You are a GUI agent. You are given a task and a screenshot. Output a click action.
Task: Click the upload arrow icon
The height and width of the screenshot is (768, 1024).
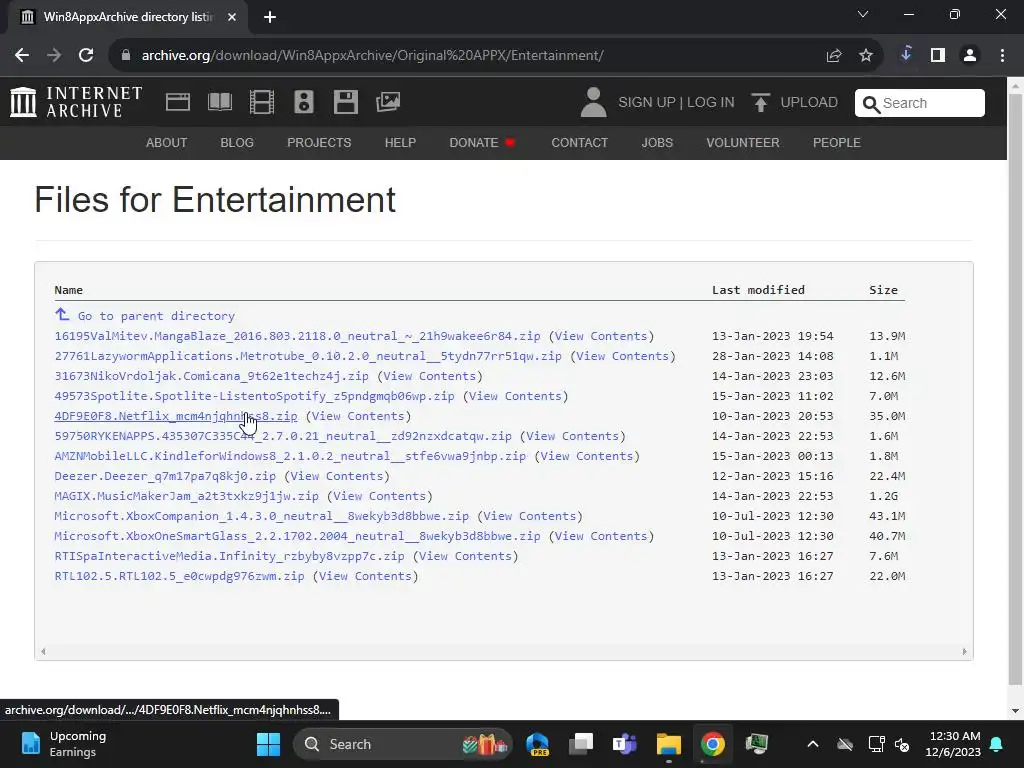click(760, 103)
